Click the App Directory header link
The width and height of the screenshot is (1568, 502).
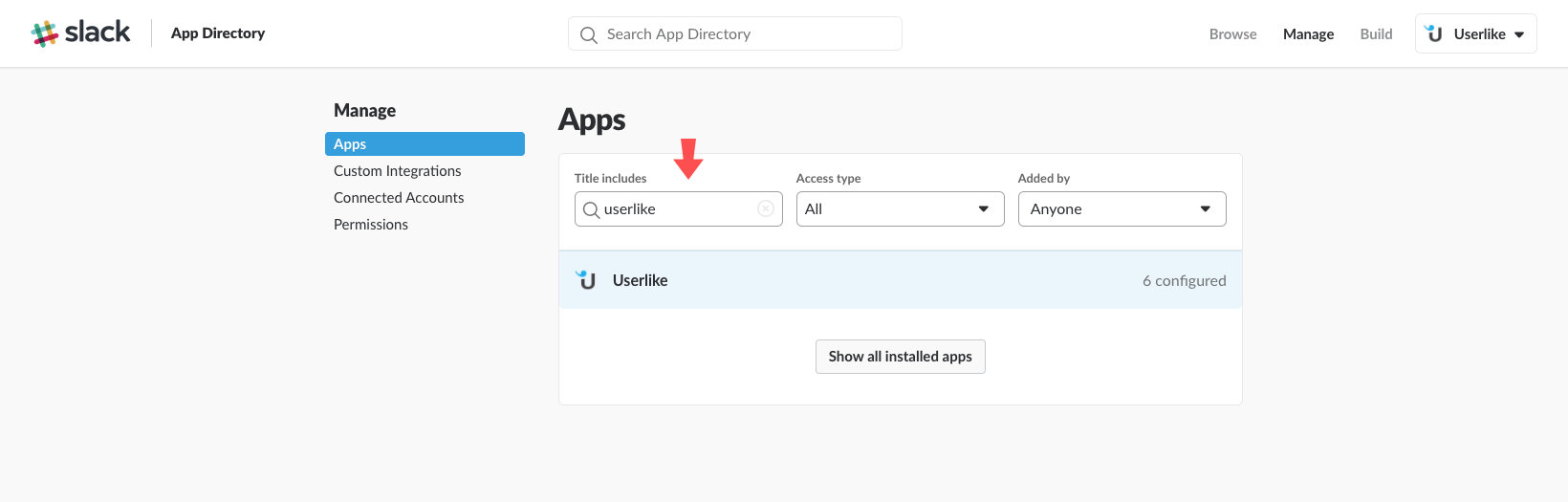[x=218, y=33]
